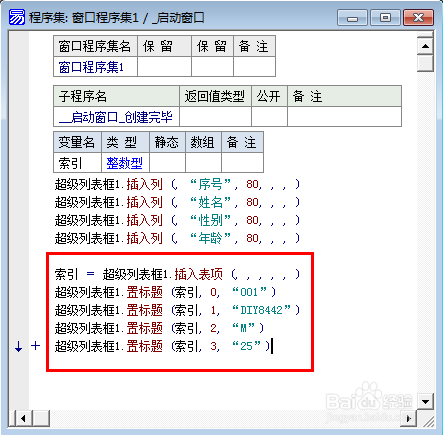This screenshot has width=443, height=435.
Task: Click the 备注 cell of subroutine row
Action: click(344, 117)
